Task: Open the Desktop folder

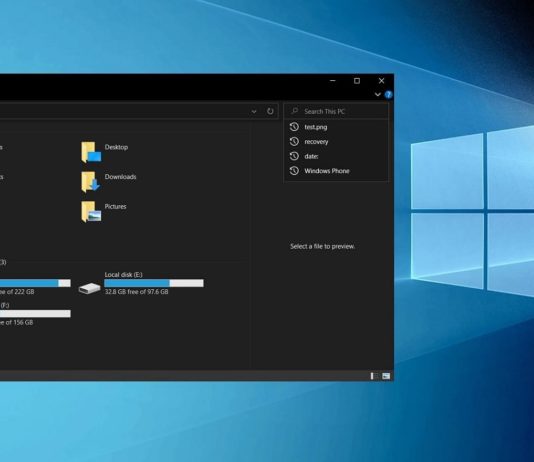Action: (x=91, y=152)
